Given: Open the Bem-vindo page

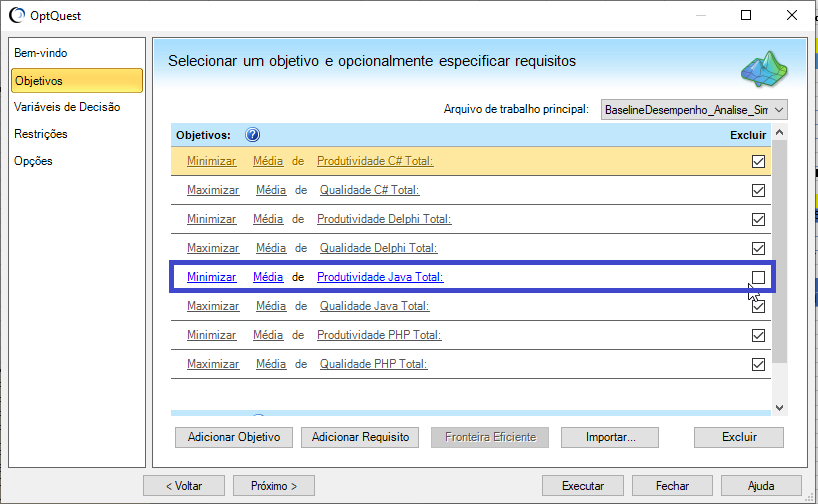Looking at the screenshot, I should point(41,53).
